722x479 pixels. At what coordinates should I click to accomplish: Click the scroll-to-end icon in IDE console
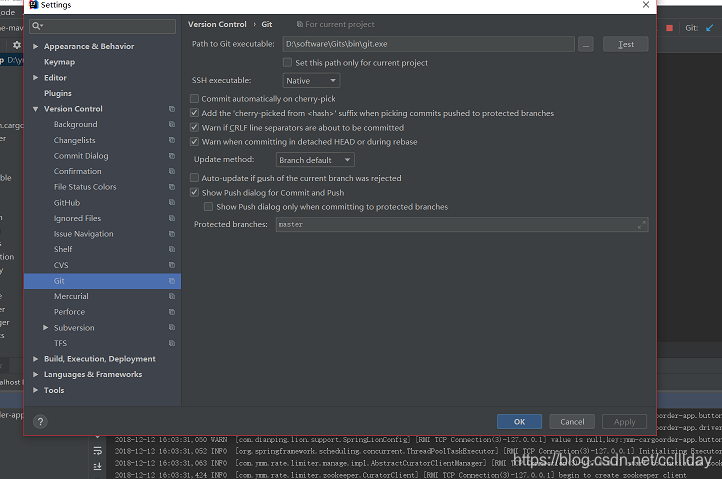point(98,467)
